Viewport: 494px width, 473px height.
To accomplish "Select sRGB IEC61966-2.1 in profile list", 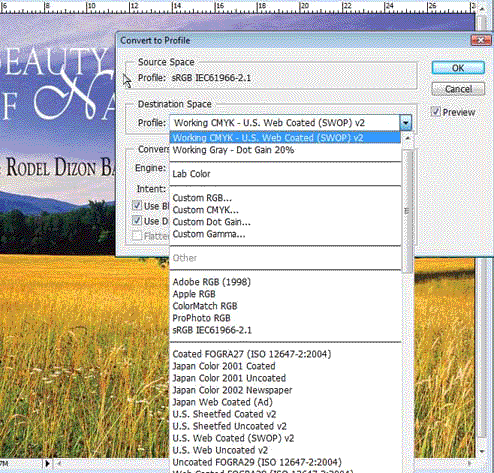I will tap(285, 330).
